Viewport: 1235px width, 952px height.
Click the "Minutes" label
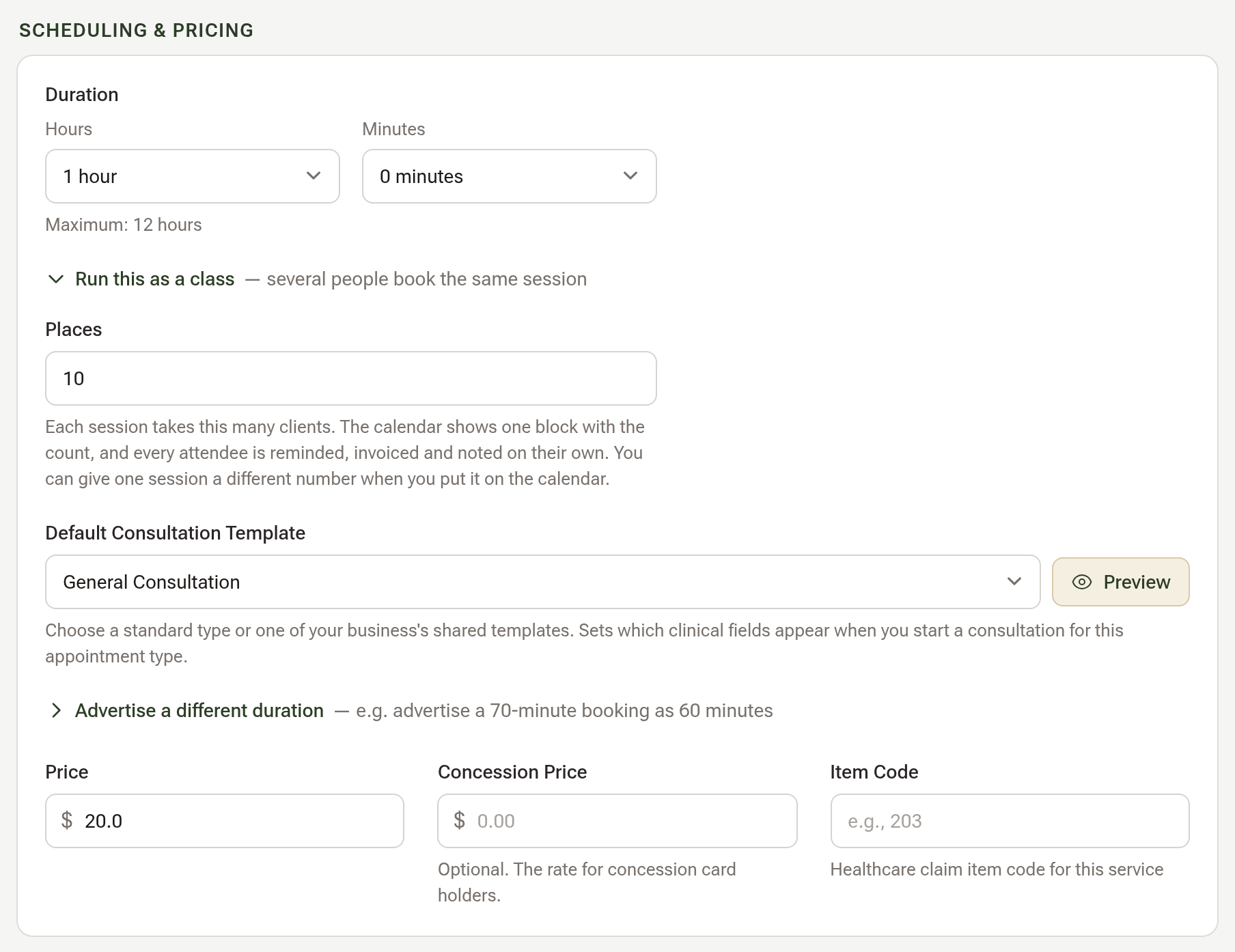click(393, 129)
